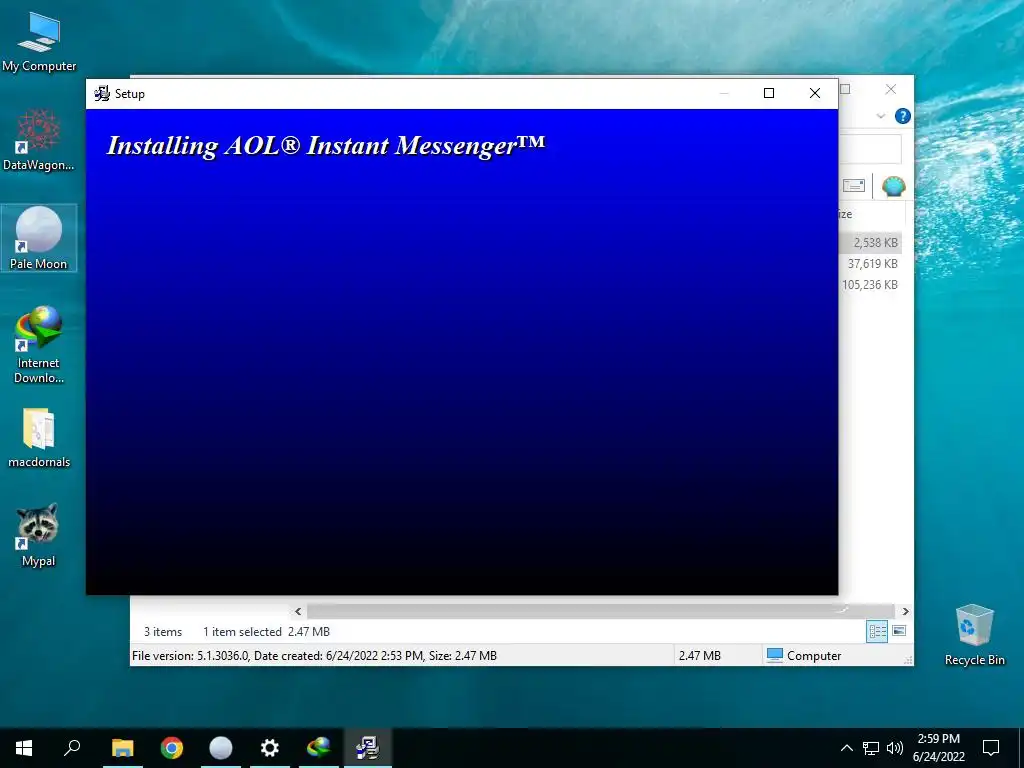Open taskbar search magnifier
This screenshot has height=768, width=1024.
click(x=72, y=748)
